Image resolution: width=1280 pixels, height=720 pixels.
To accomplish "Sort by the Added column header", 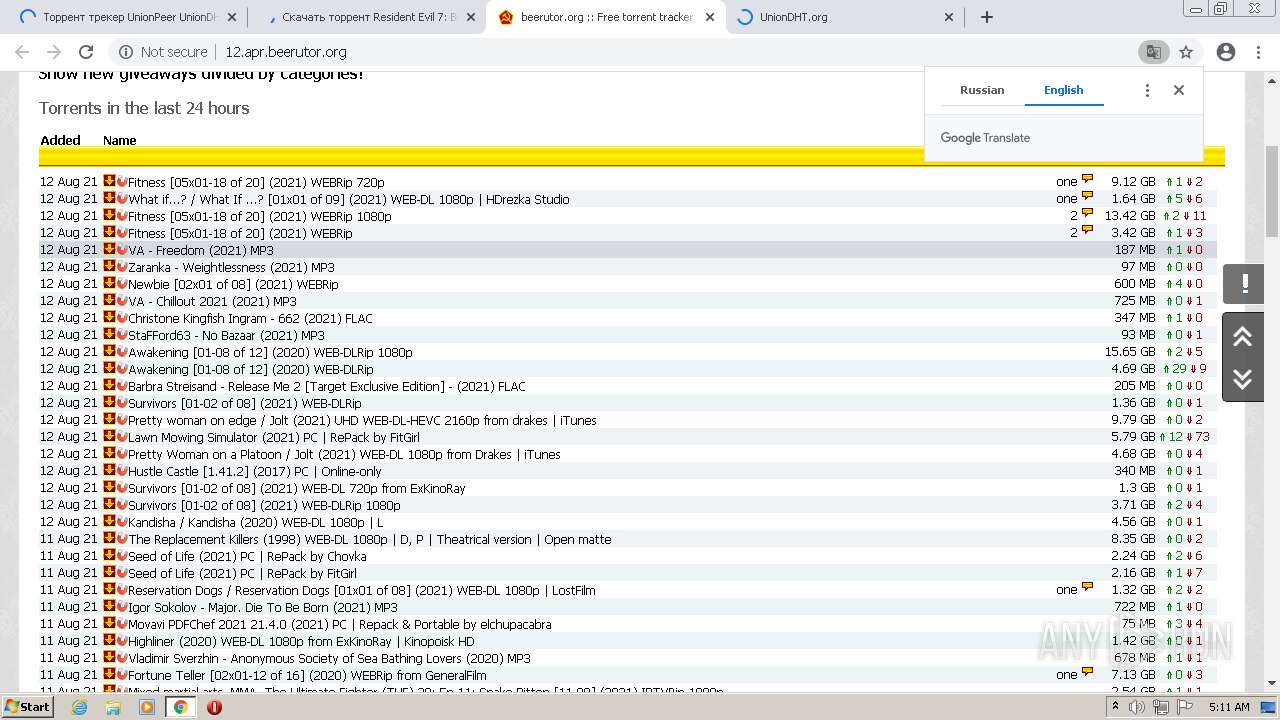I will coord(60,140).
